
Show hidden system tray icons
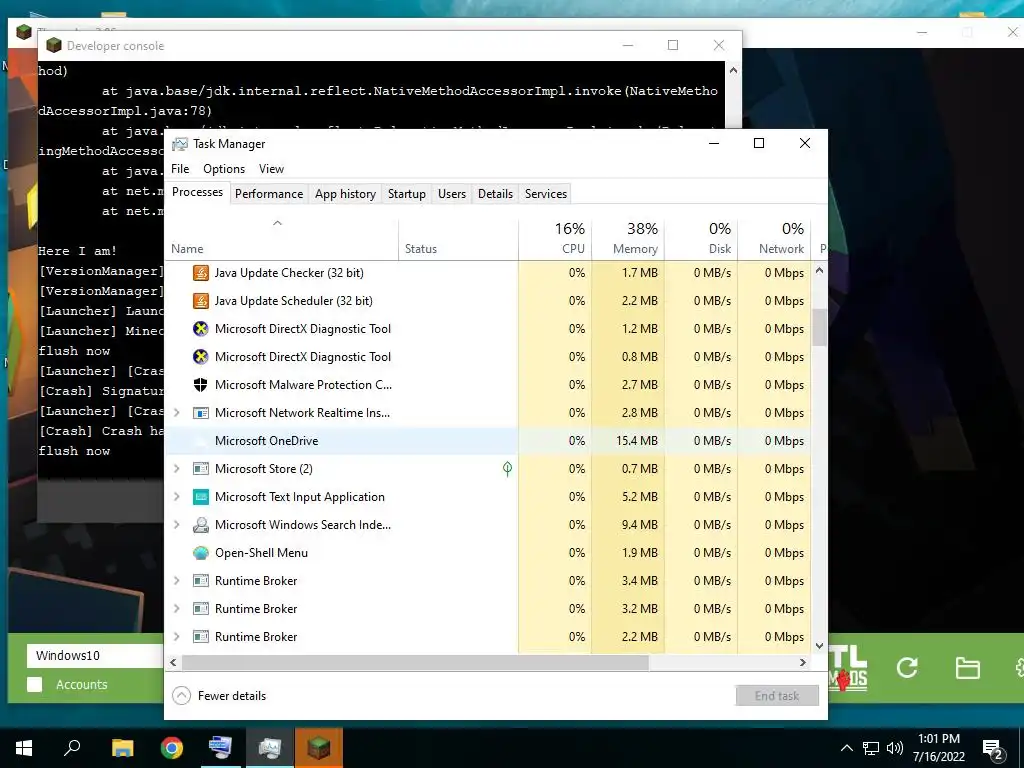point(846,748)
